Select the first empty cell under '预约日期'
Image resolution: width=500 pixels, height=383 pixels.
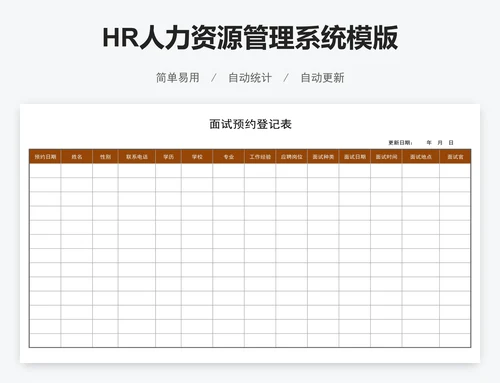[45, 170]
